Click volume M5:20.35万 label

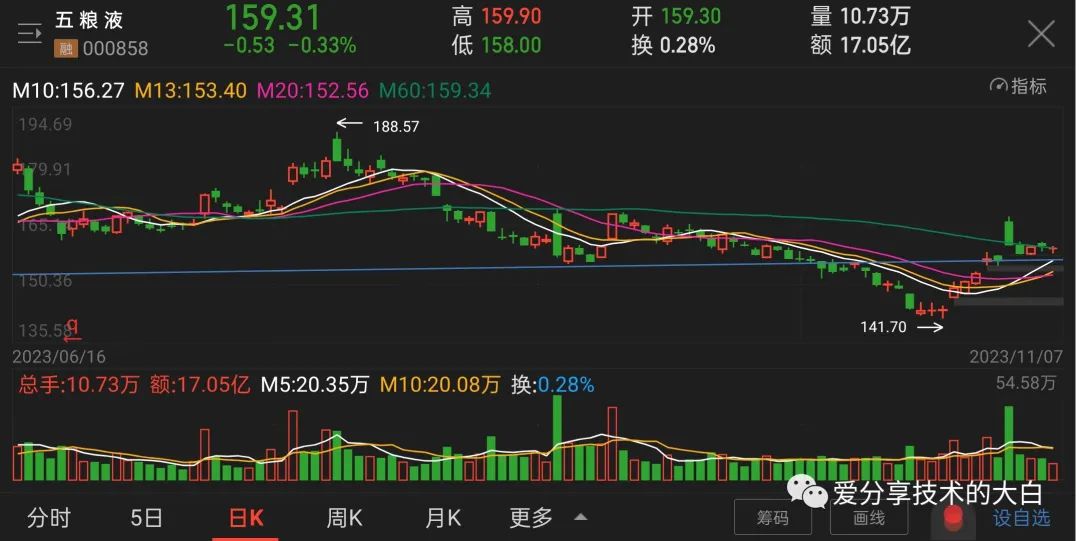(315, 385)
